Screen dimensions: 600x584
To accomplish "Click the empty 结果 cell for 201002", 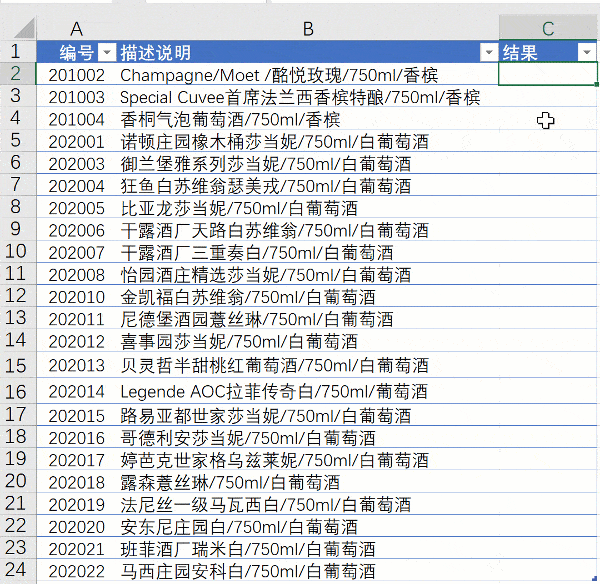I will coord(548,74).
